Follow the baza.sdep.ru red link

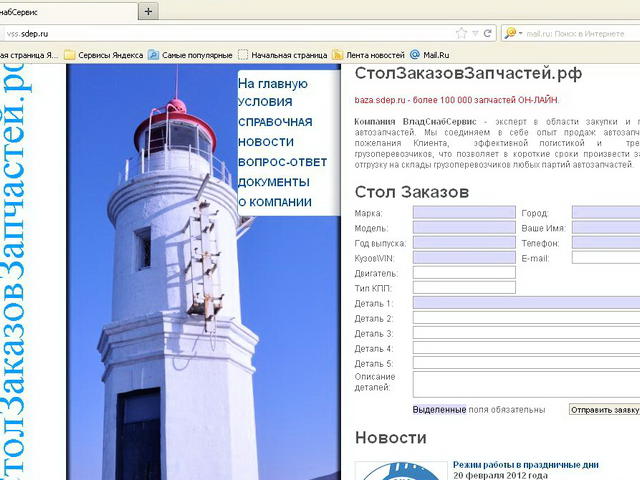coord(457,100)
